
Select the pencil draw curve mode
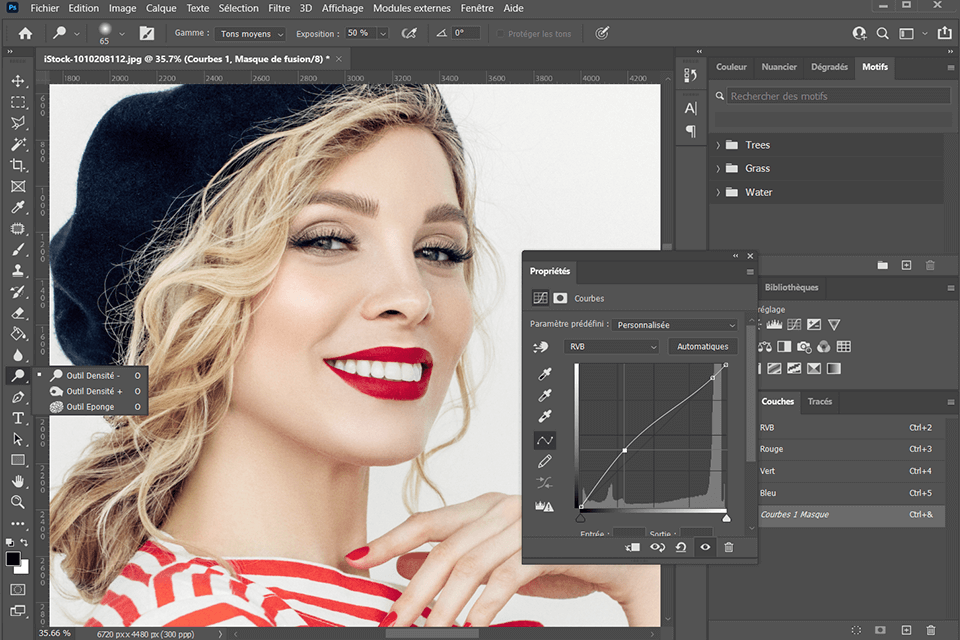tap(544, 461)
